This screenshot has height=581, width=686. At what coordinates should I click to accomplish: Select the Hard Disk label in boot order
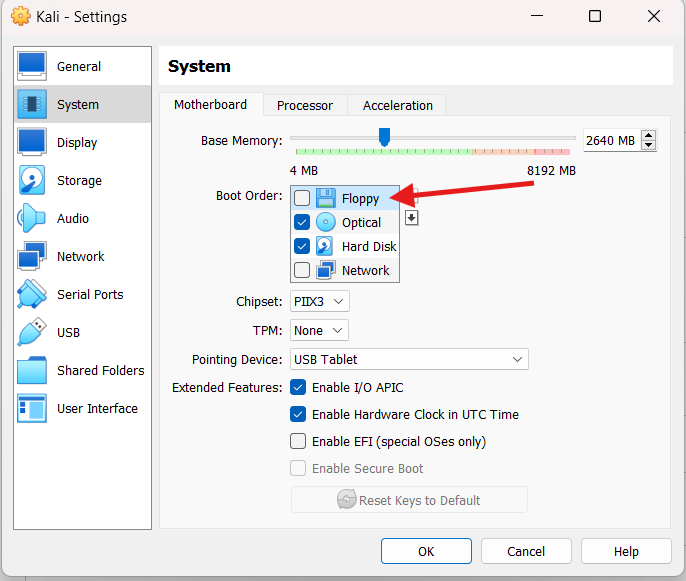coord(369,246)
